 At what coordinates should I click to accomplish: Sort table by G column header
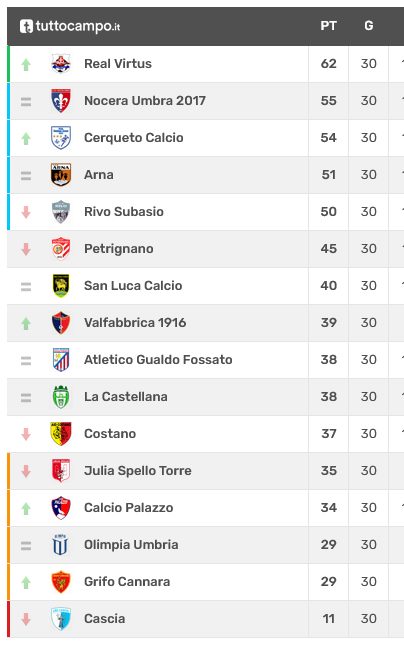tap(369, 26)
